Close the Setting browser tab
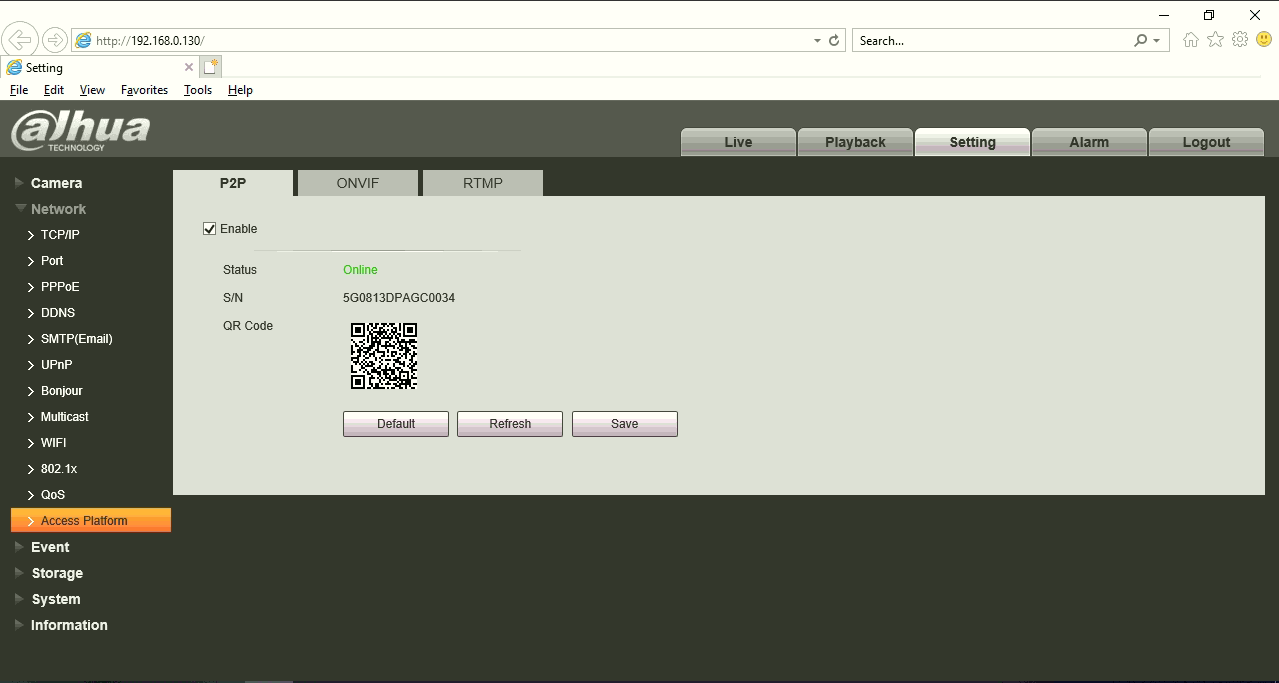This screenshot has width=1279, height=683. (189, 67)
